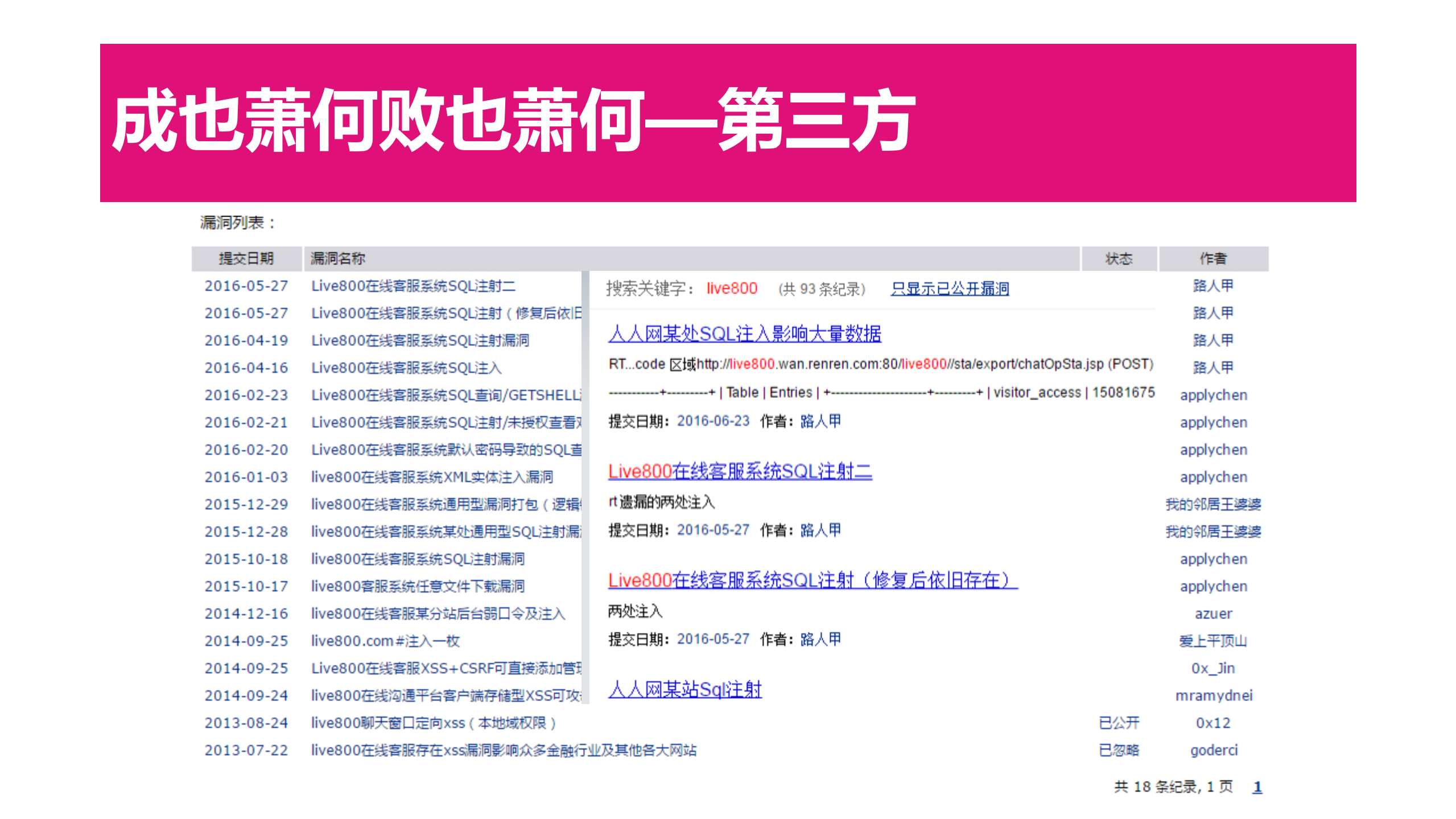The height and width of the screenshot is (819, 1456).
Task: Click the search keyword live800
Action: pos(731,289)
